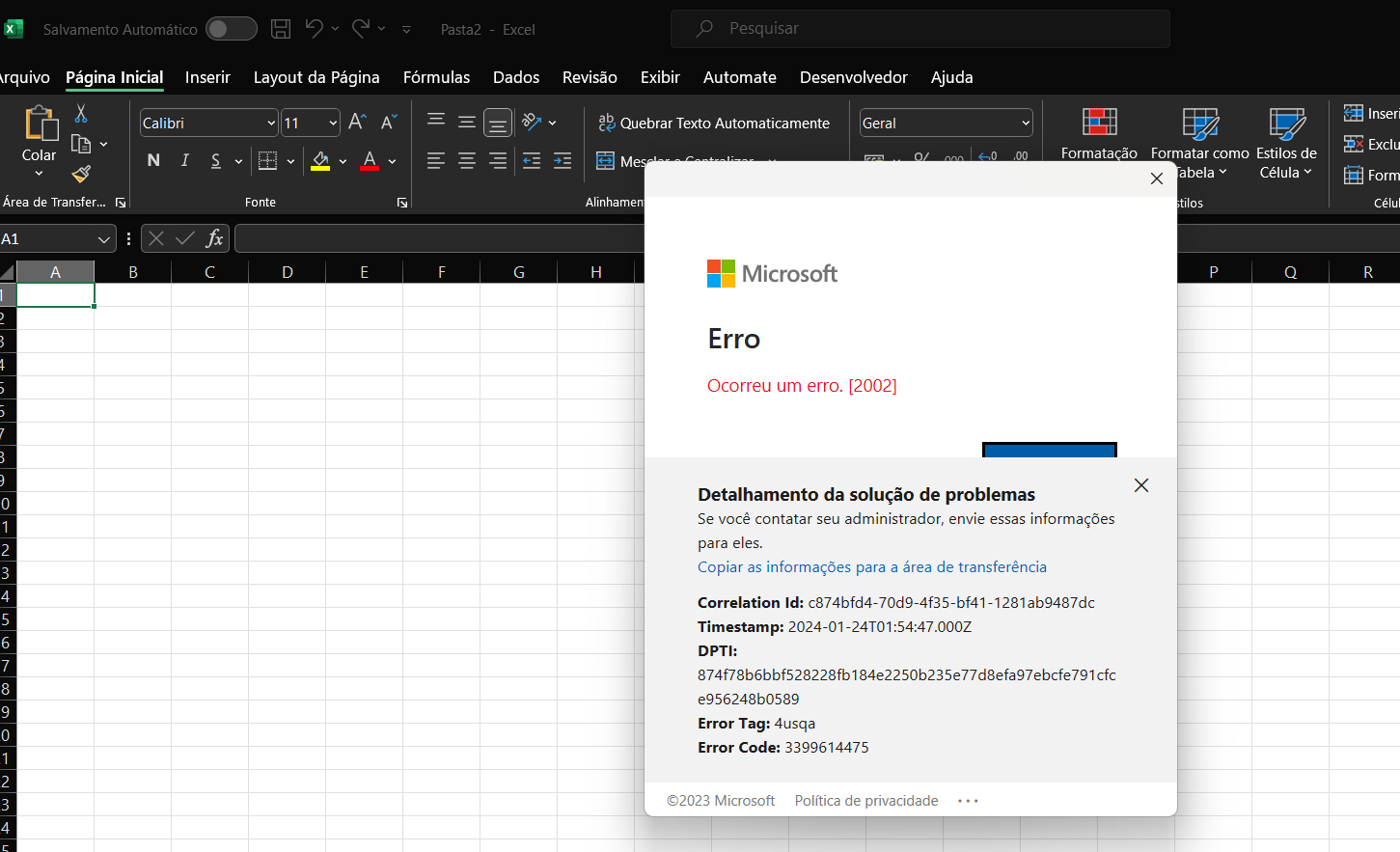Select the Format Painter brush icon

[x=81, y=174]
